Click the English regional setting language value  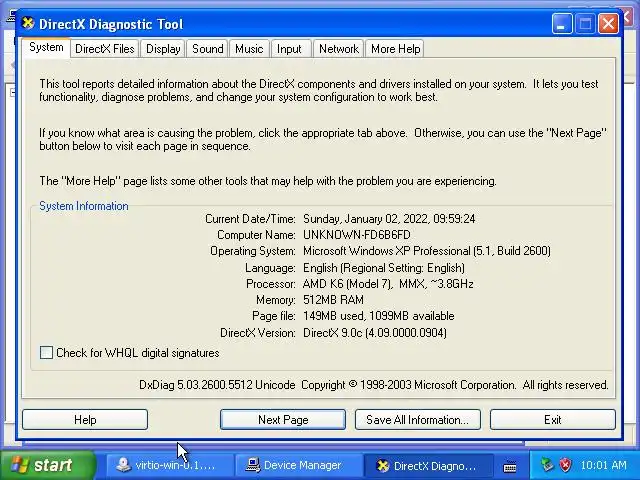click(x=384, y=268)
